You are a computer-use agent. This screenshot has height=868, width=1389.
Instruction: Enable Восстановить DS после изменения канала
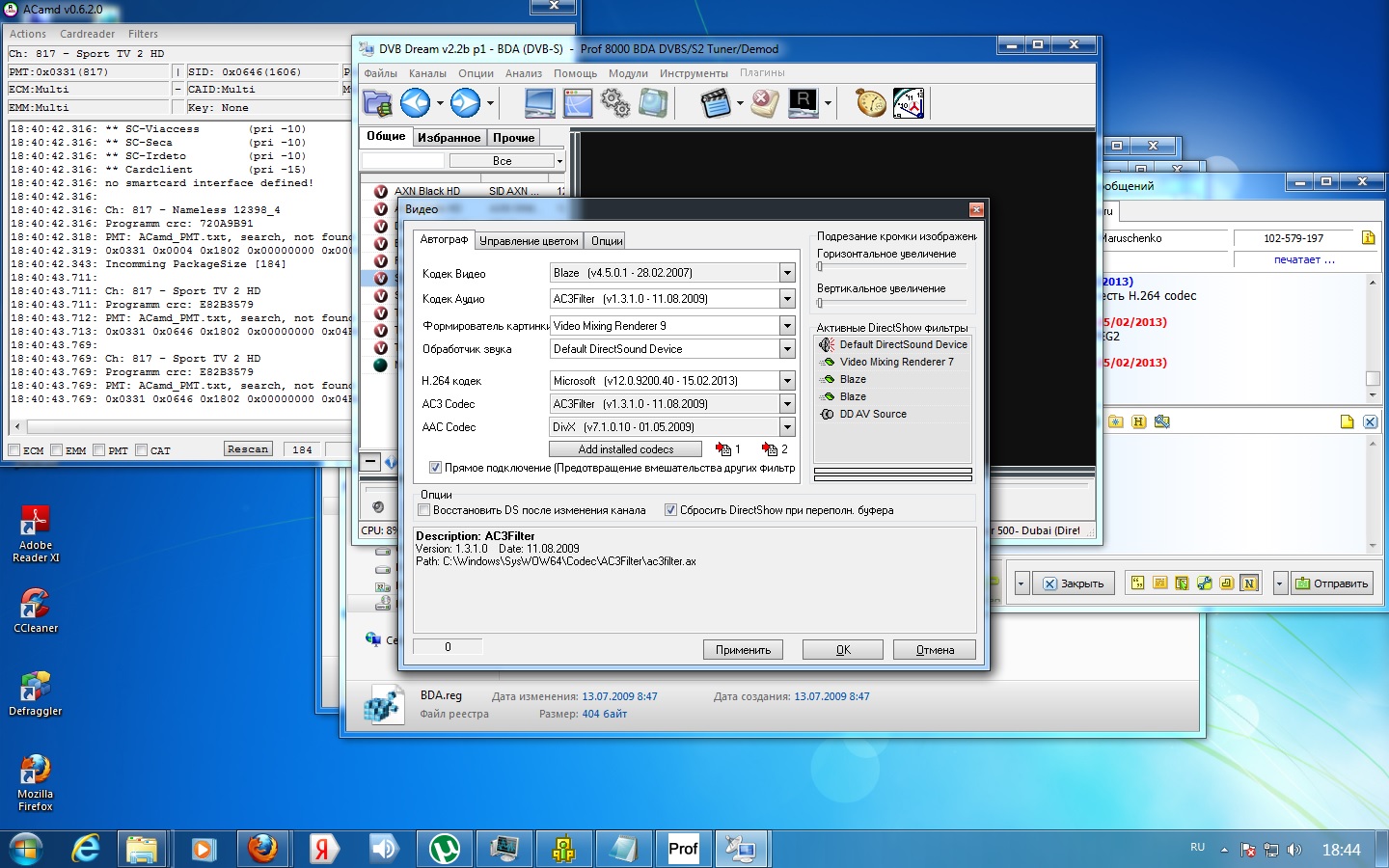click(423, 510)
